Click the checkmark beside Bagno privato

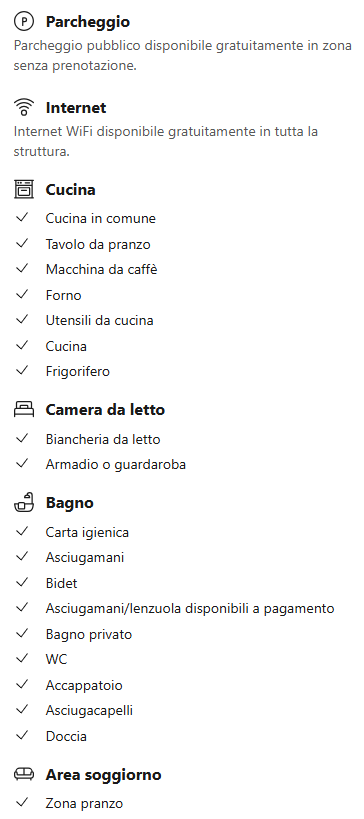(21, 634)
